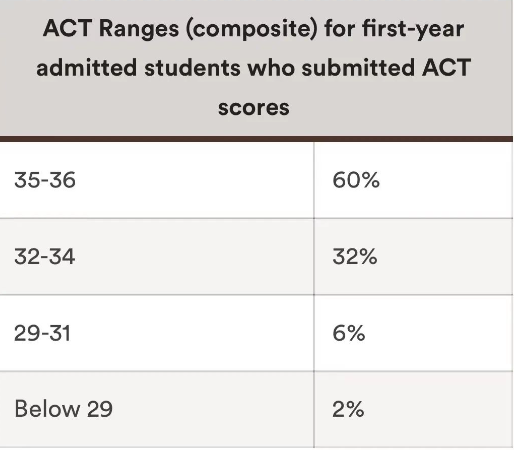Viewport: 514px width, 450px height.
Task: Select the 60% percentage cell
Action: coord(413,180)
